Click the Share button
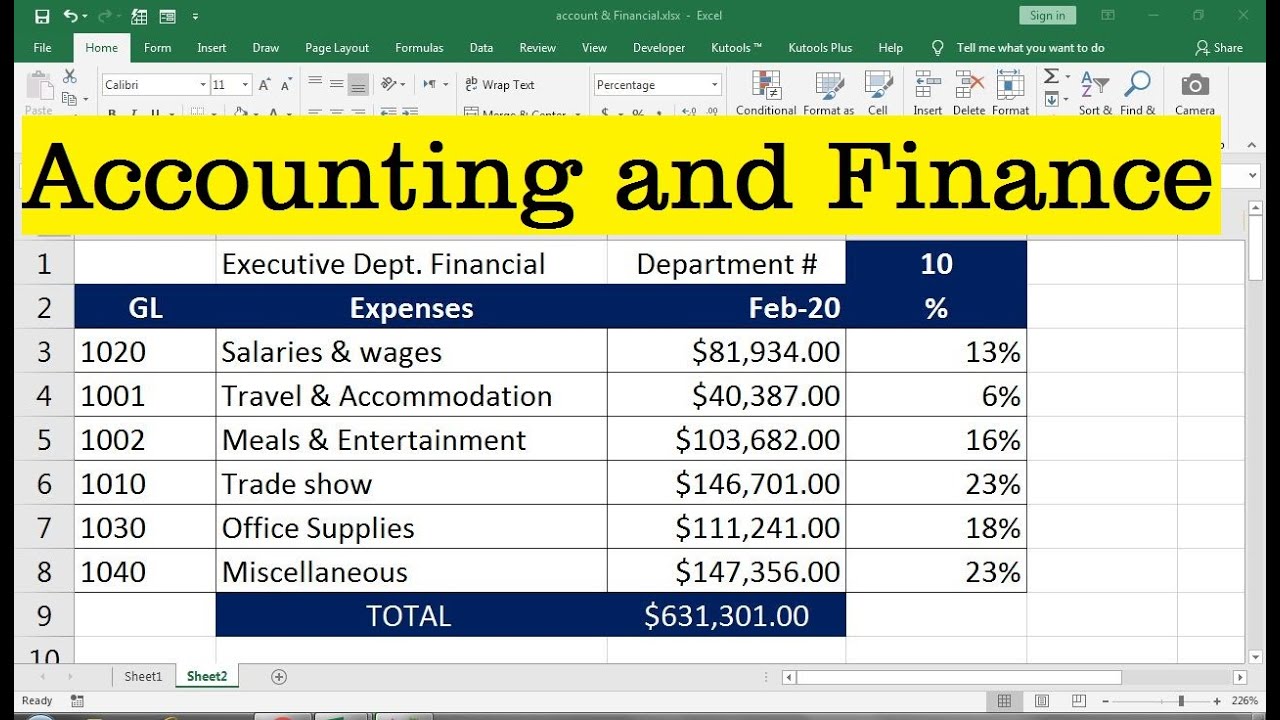1280x720 pixels. click(1219, 47)
